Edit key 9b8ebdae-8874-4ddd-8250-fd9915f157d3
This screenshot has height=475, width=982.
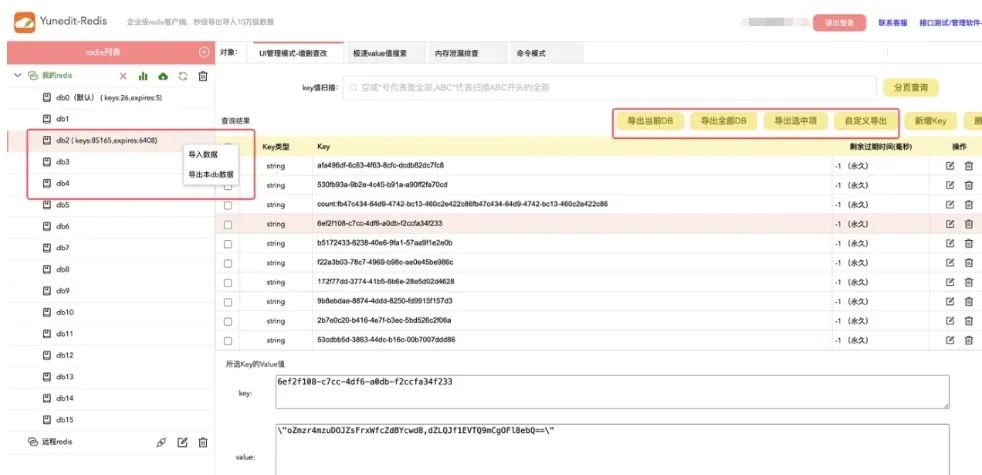click(949, 301)
